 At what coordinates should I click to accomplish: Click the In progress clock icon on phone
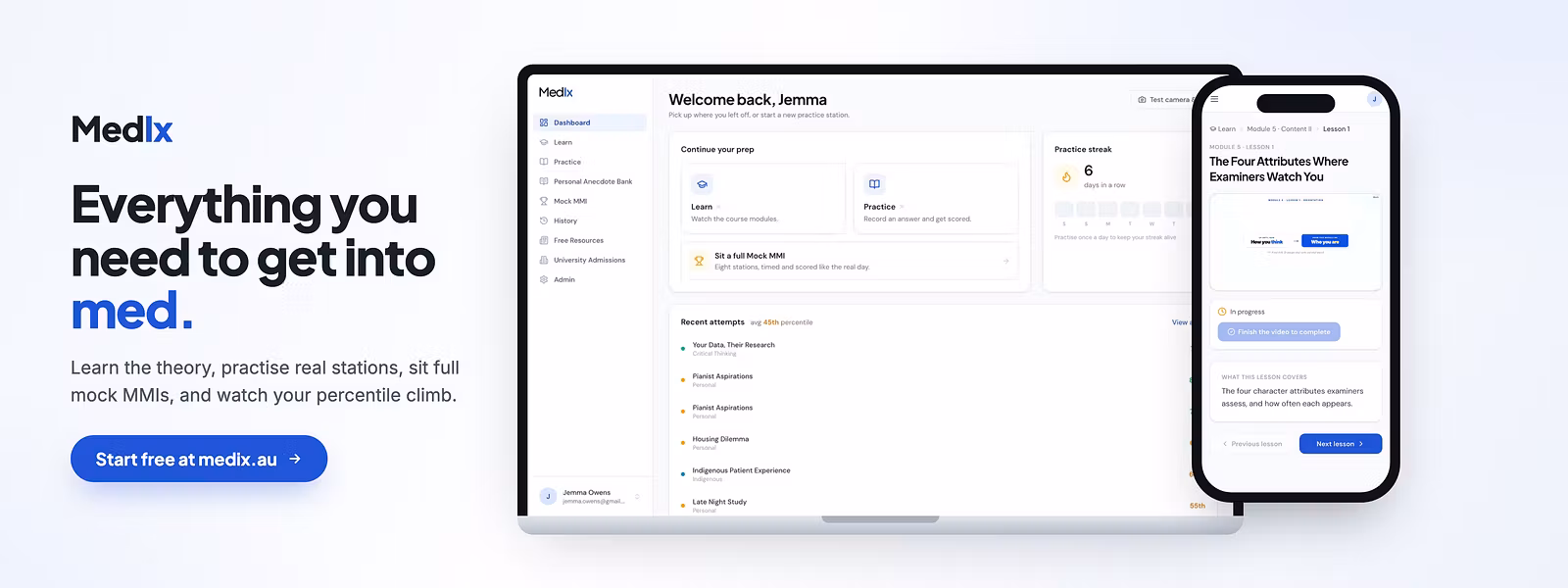click(1222, 312)
